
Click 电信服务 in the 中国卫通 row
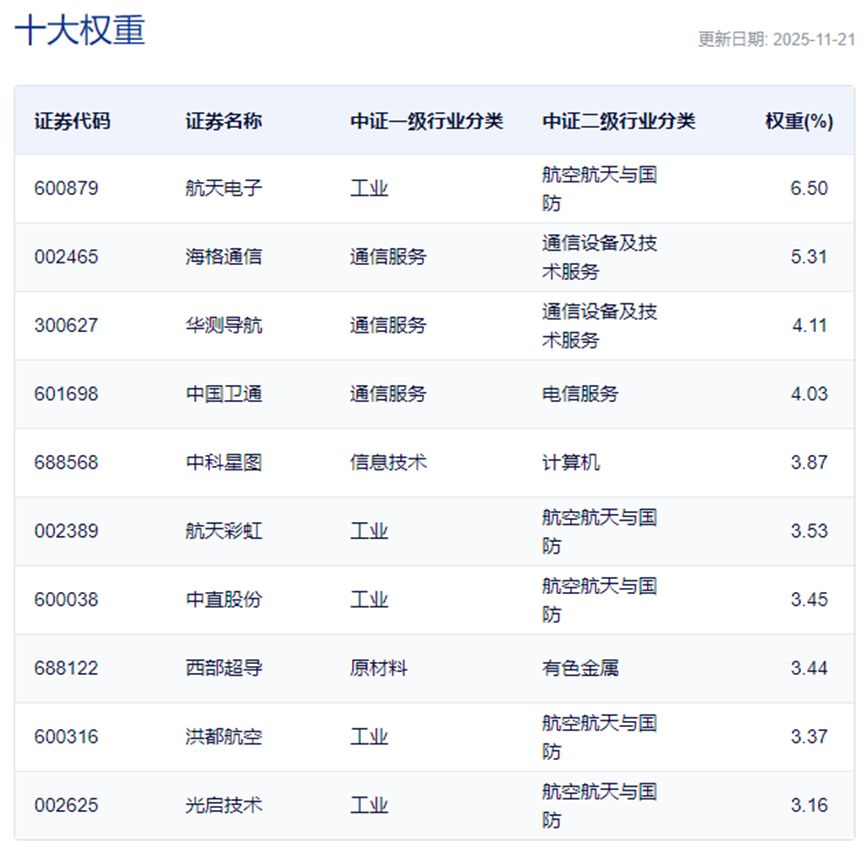(580, 394)
